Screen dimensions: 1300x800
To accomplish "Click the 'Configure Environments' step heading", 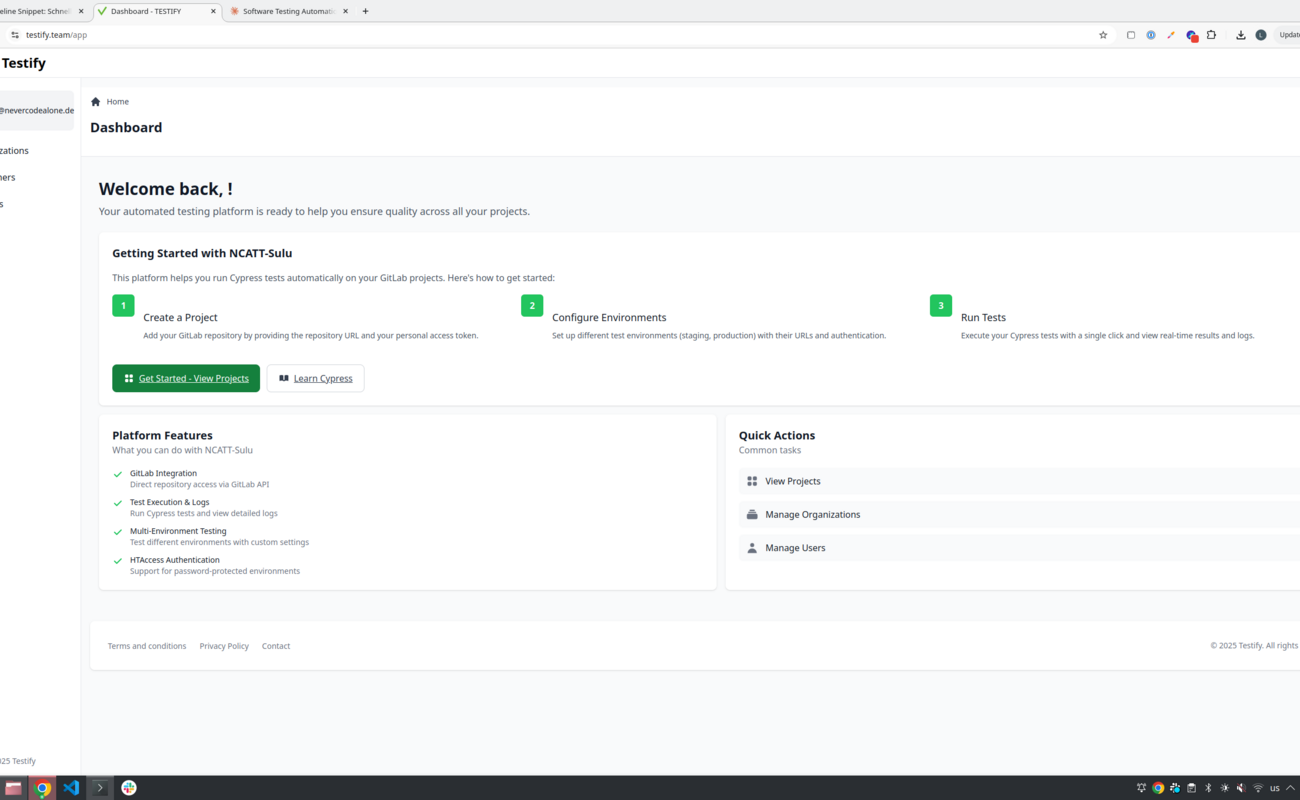I will pos(609,318).
